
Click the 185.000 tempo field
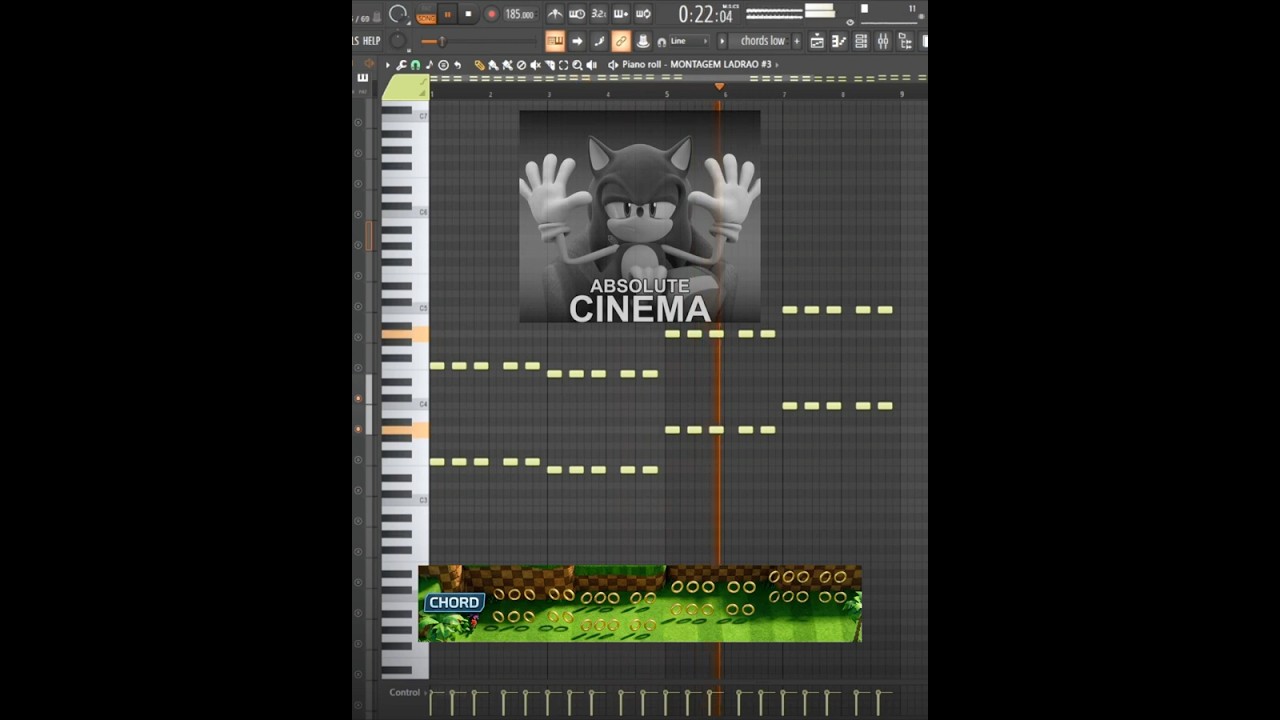click(520, 14)
